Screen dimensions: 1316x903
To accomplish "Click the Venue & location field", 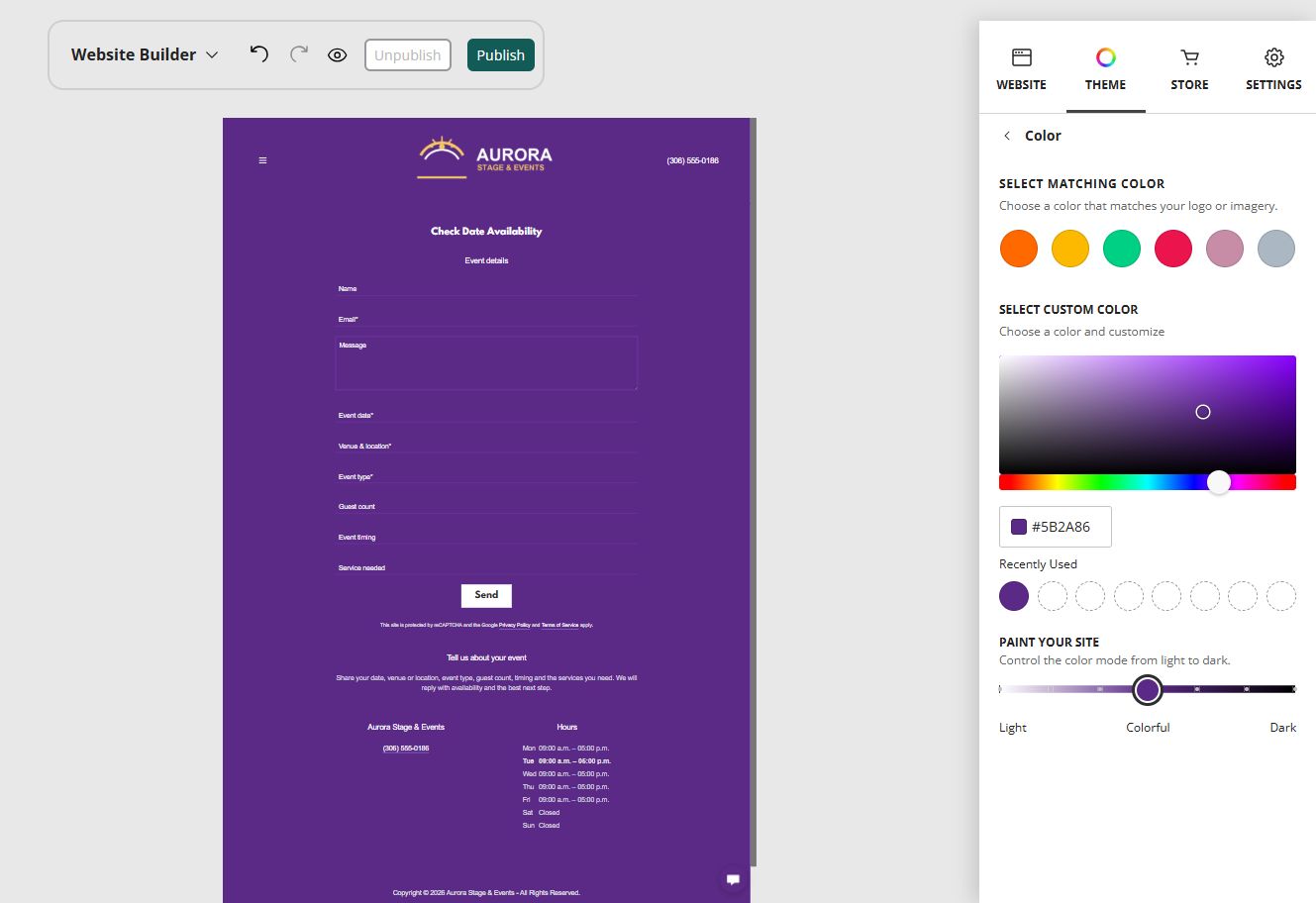I will click(x=486, y=446).
